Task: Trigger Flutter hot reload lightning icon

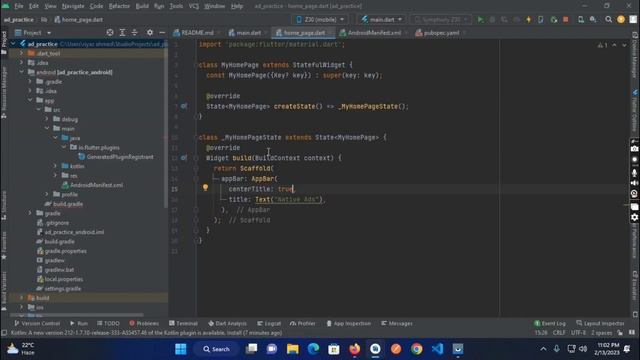Action: 529,19
